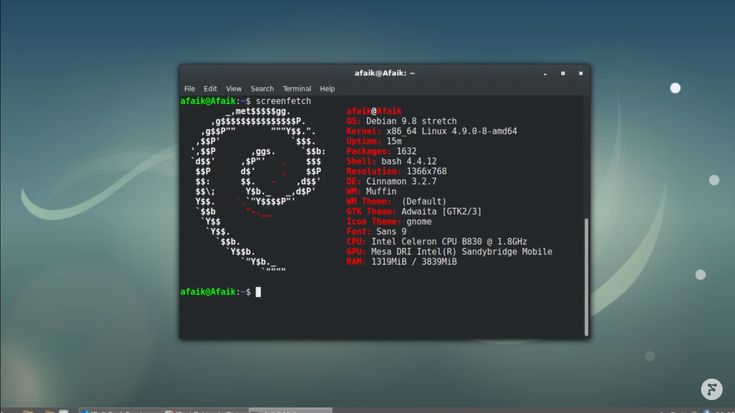735x413 pixels.
Task: Maximize the terminal window
Action: (563, 73)
